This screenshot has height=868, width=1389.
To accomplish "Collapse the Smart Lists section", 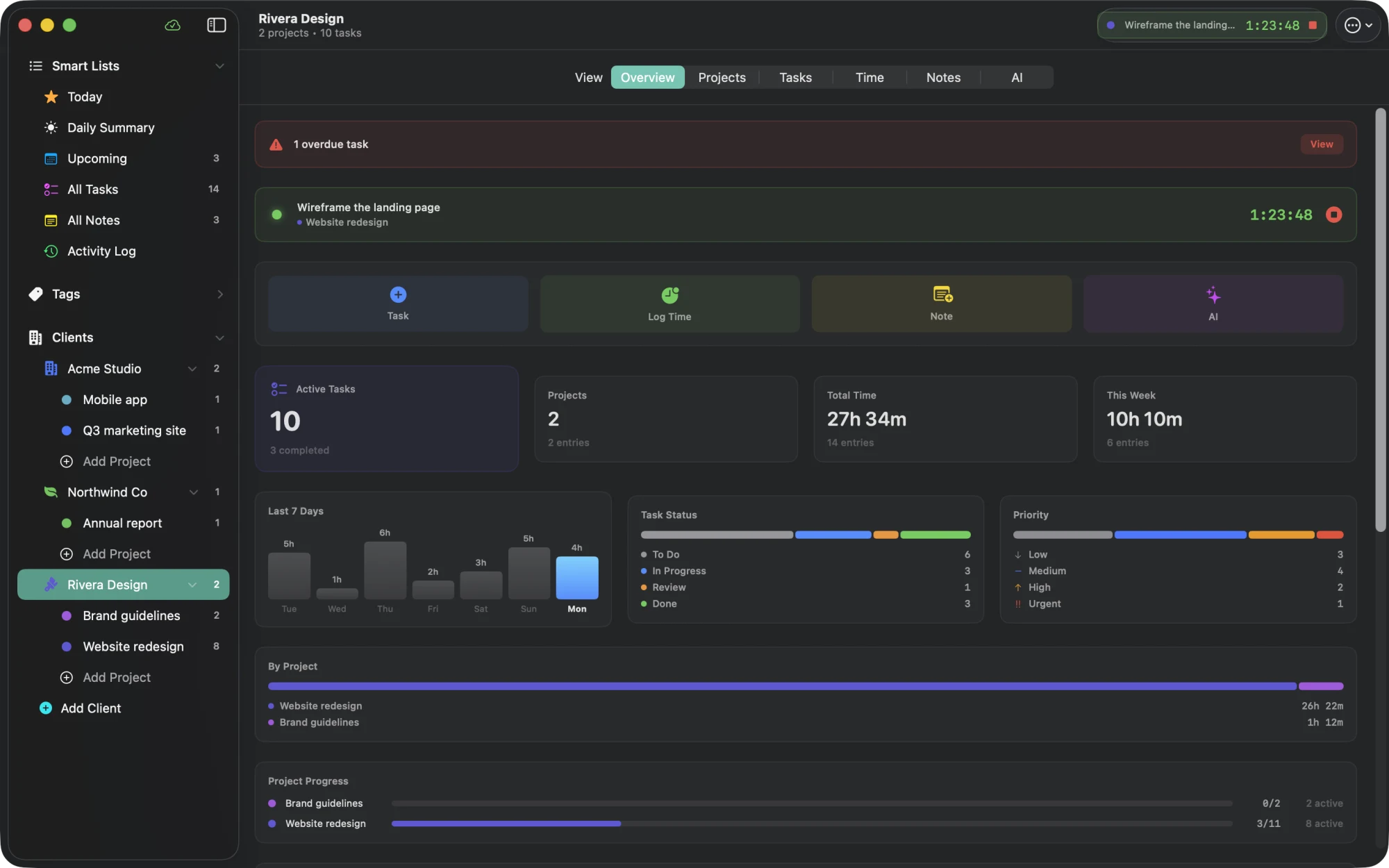I will (x=219, y=66).
